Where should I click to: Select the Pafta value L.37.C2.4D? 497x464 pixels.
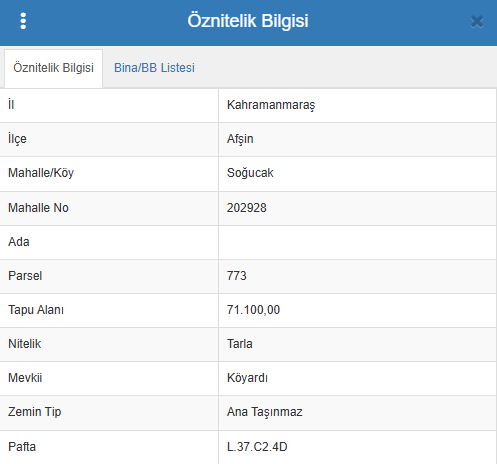[257, 447]
